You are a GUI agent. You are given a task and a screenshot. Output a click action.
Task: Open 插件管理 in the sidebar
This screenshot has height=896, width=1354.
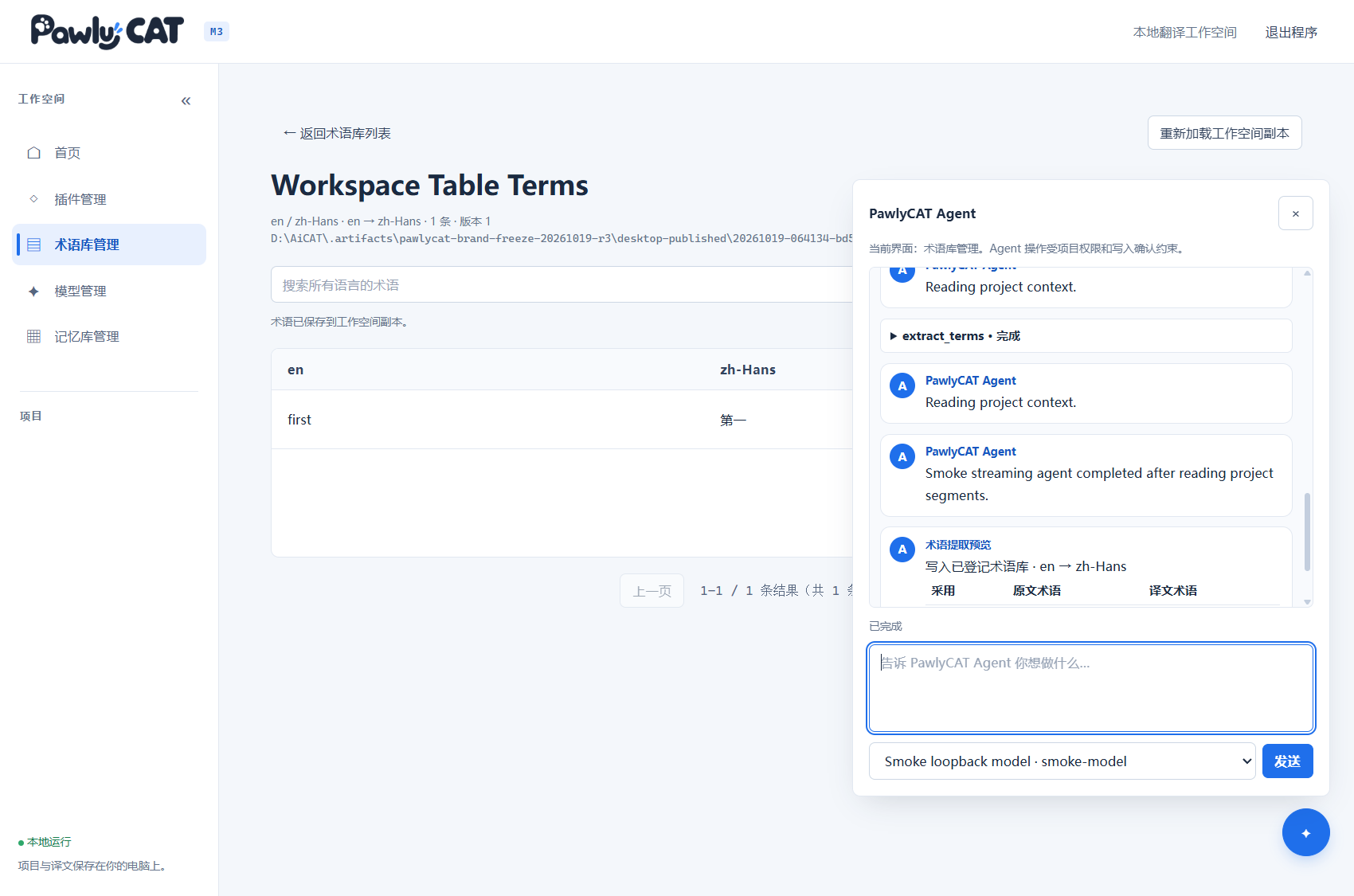(x=109, y=199)
